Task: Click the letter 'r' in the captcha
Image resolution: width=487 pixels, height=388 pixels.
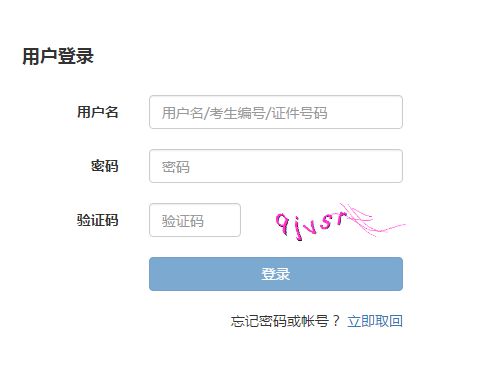Action: tap(340, 218)
